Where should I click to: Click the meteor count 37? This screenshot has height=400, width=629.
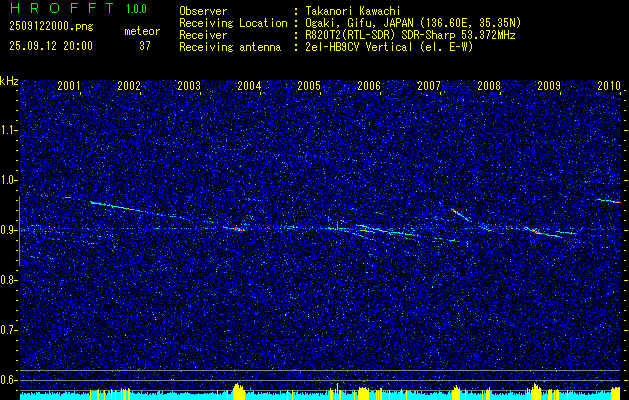tap(145, 46)
